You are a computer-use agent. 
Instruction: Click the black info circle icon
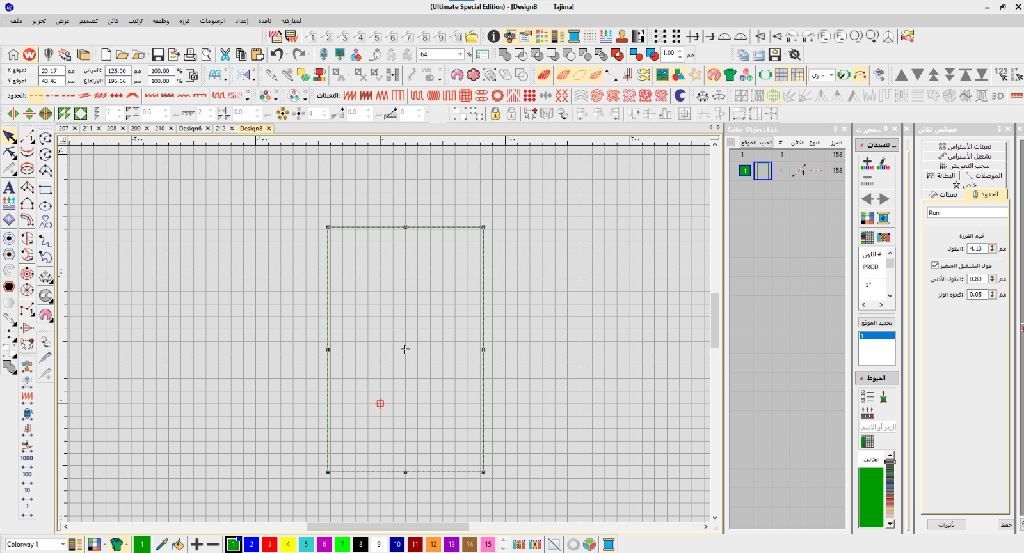[493, 36]
